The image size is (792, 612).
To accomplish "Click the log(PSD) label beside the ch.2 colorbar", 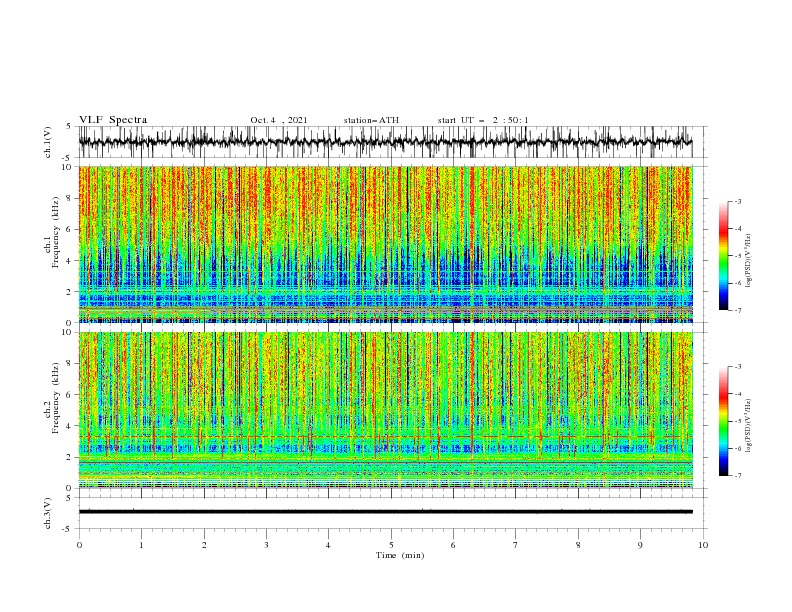I will pos(749,426).
